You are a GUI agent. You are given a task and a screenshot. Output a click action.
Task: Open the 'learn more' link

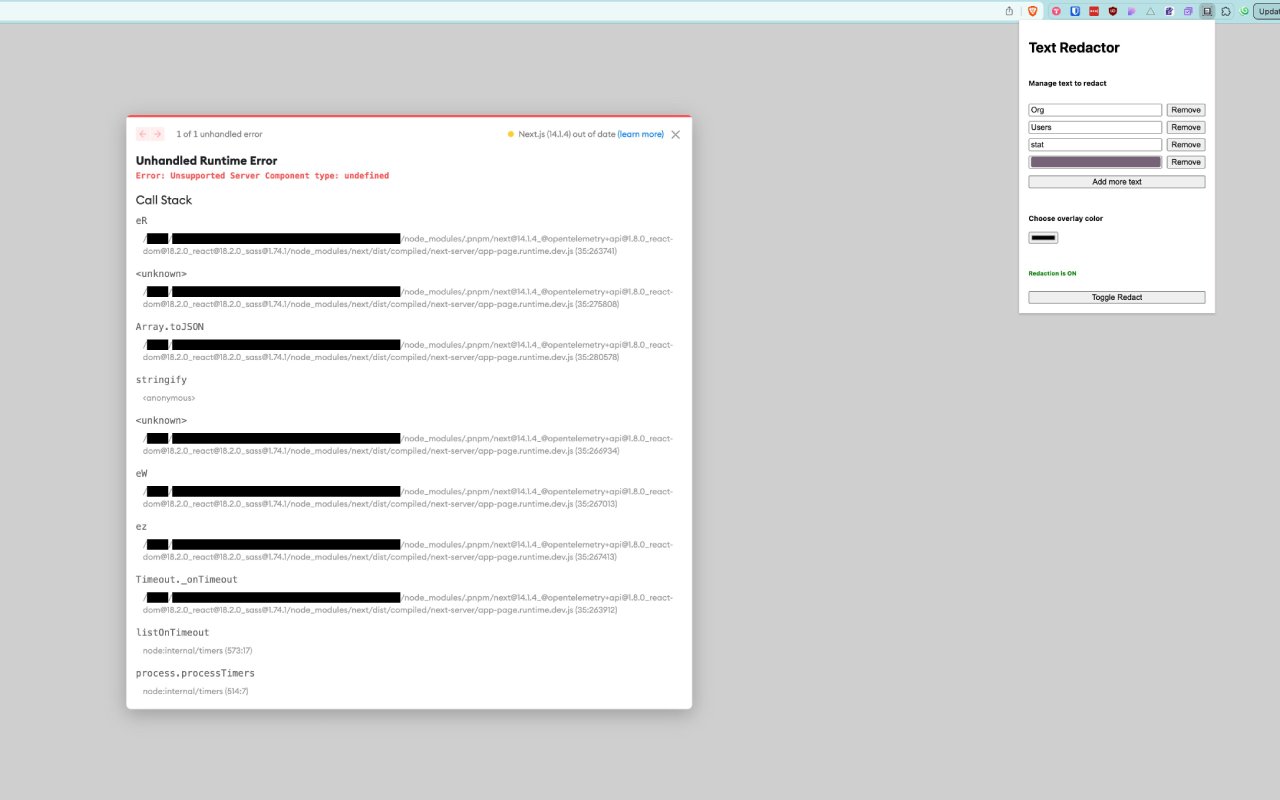[640, 134]
